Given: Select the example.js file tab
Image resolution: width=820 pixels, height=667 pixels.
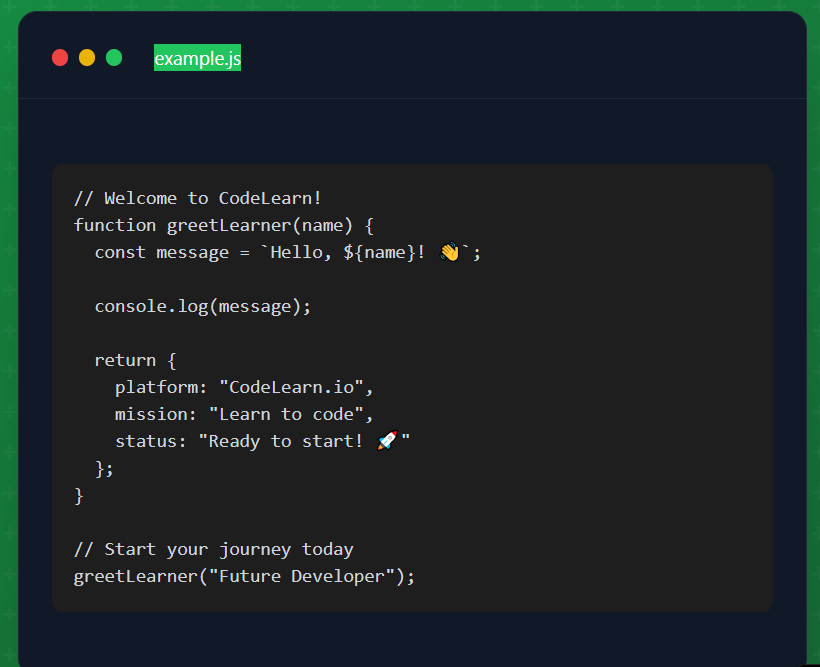Looking at the screenshot, I should coord(197,59).
